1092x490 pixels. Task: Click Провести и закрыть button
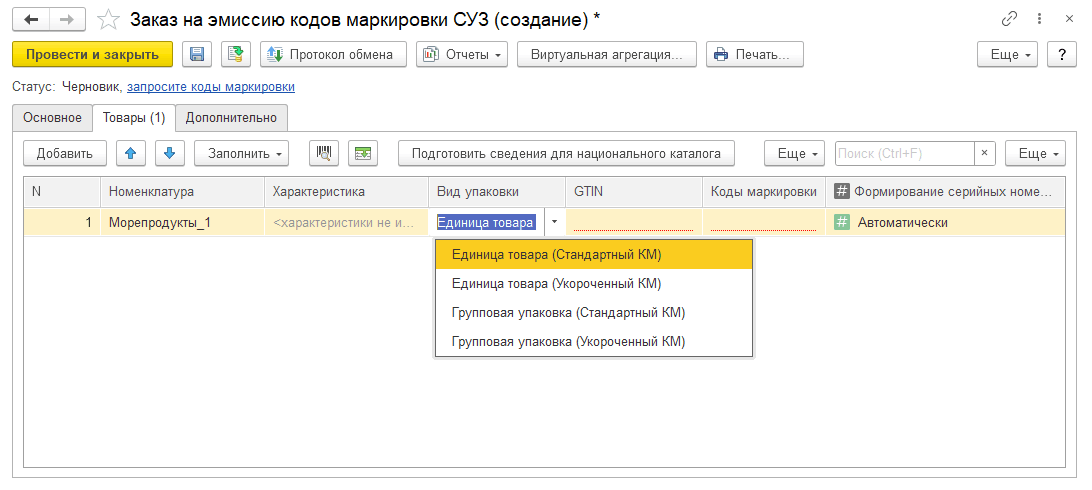(x=92, y=54)
